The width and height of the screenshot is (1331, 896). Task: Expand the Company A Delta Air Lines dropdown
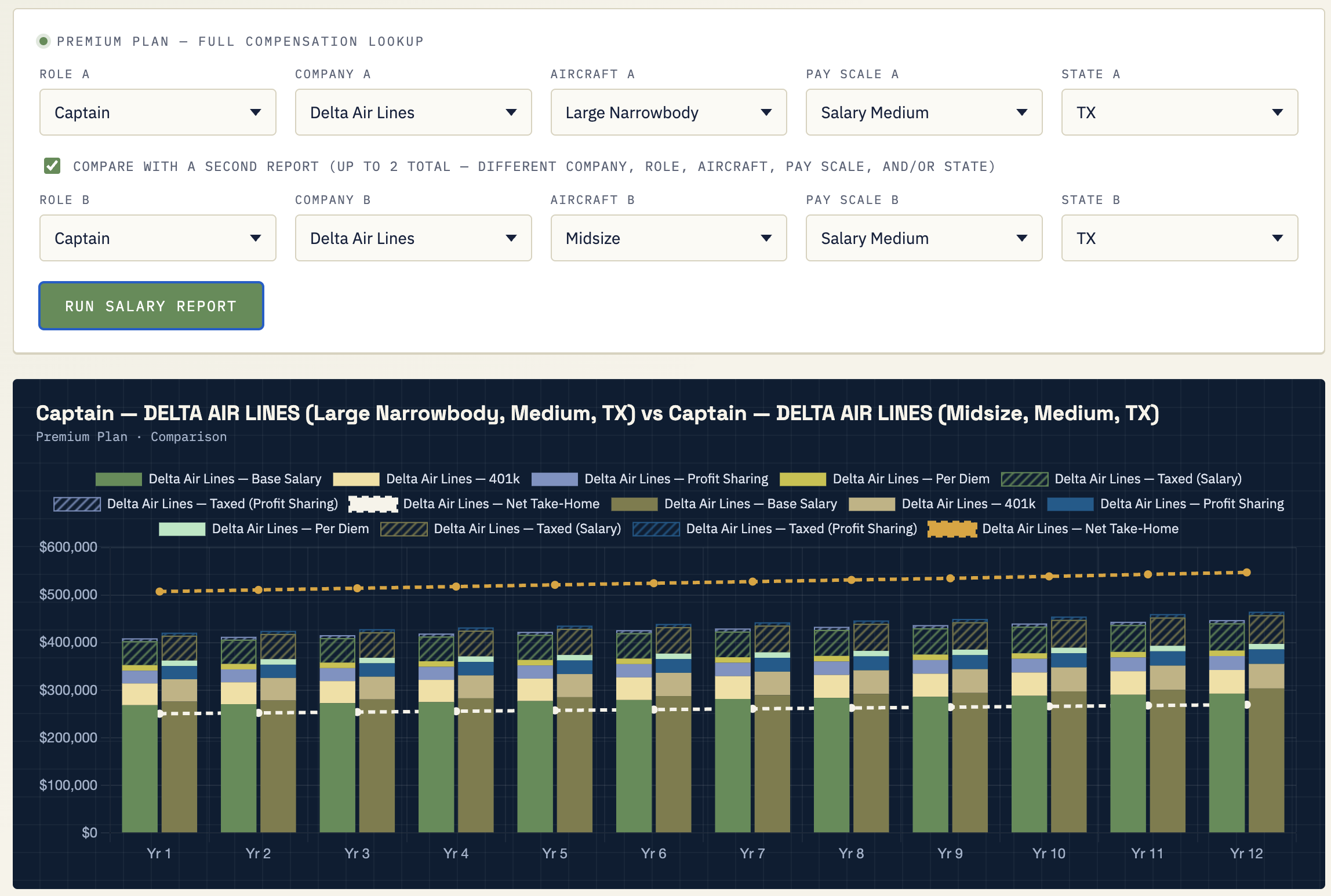(413, 112)
